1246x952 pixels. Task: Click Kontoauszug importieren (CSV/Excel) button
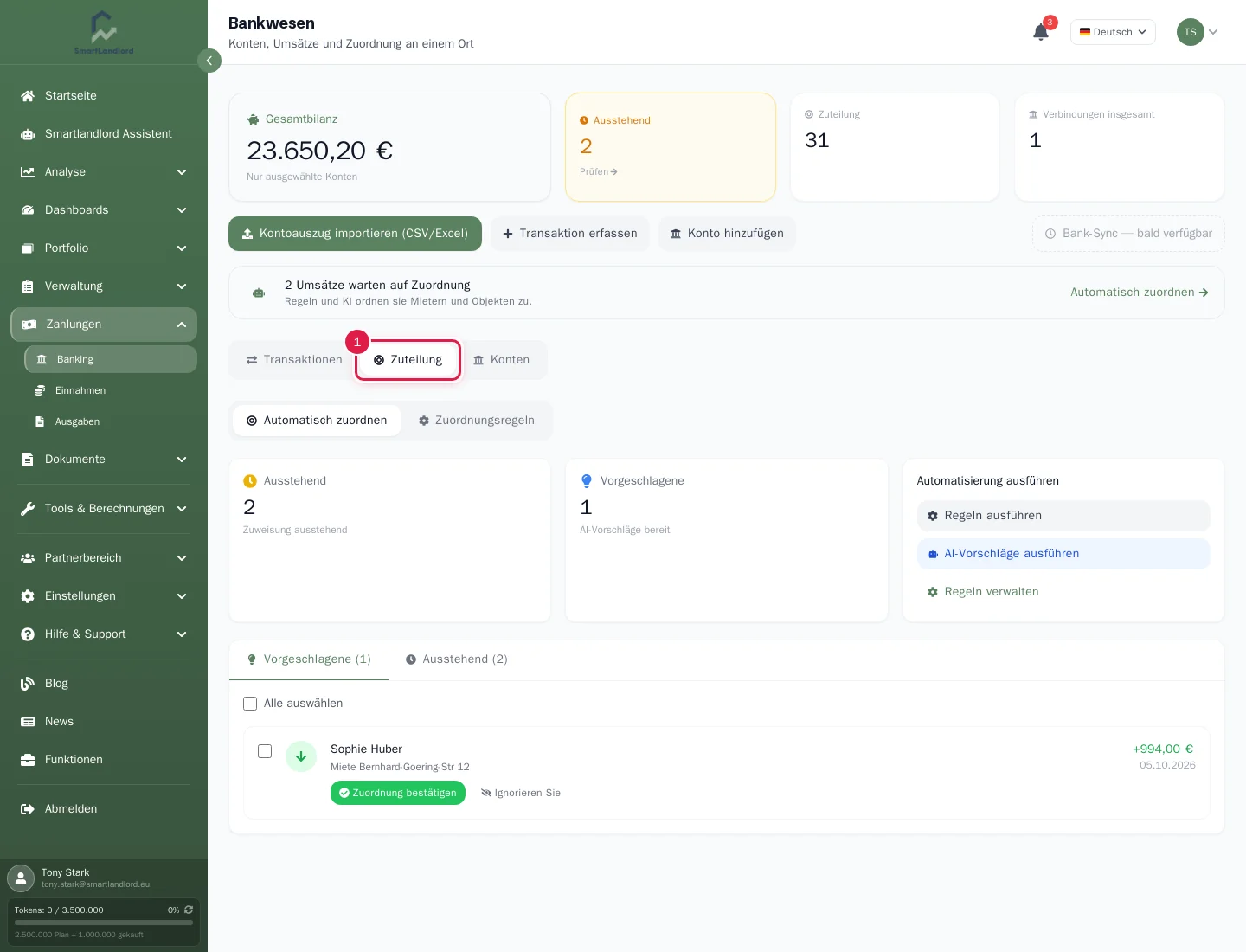pyautogui.click(x=355, y=234)
